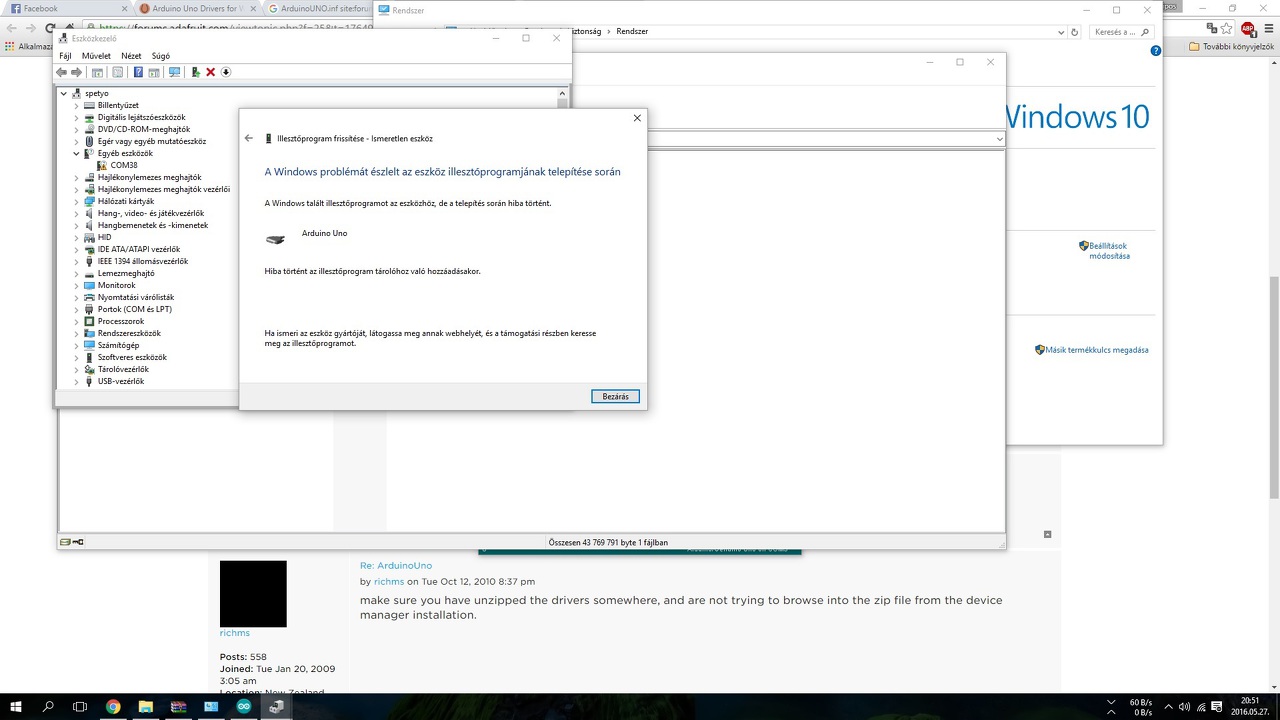Select Nyomtatási várólisták tree item
Viewport: 1280px width, 720px height.
pos(137,297)
